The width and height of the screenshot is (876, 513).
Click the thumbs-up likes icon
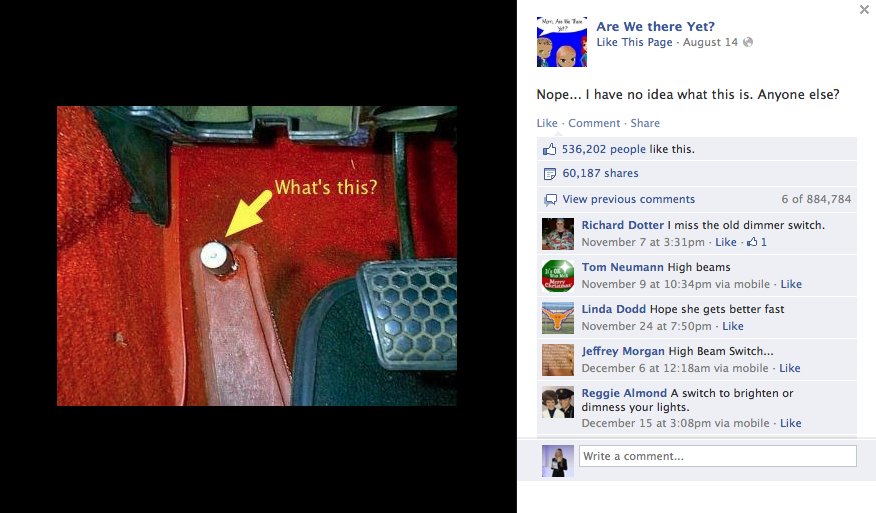coord(550,149)
